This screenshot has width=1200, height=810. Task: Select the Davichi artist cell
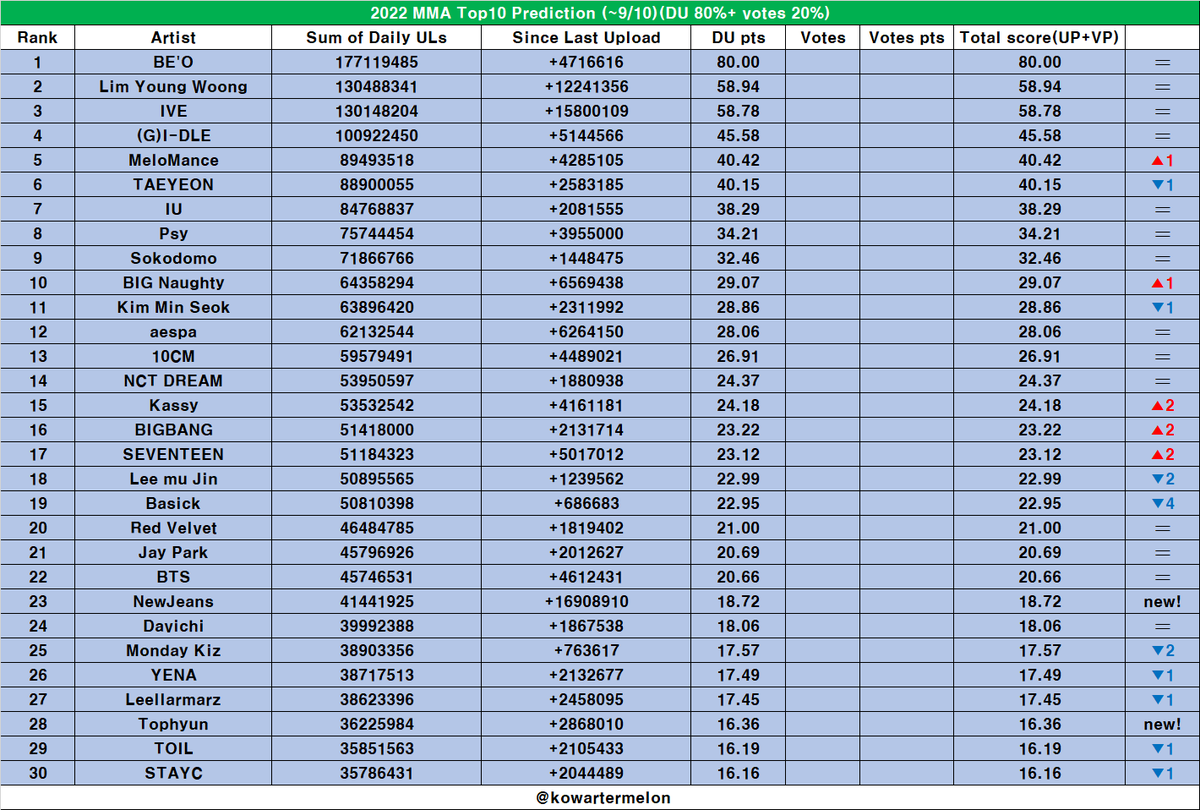[173, 626]
